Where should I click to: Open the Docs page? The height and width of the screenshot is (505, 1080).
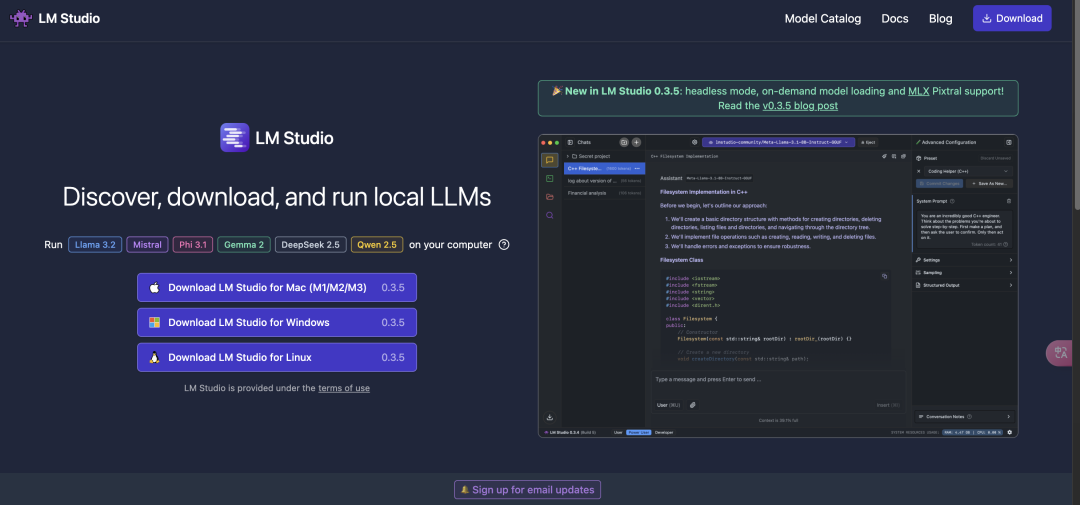pyautogui.click(x=895, y=19)
